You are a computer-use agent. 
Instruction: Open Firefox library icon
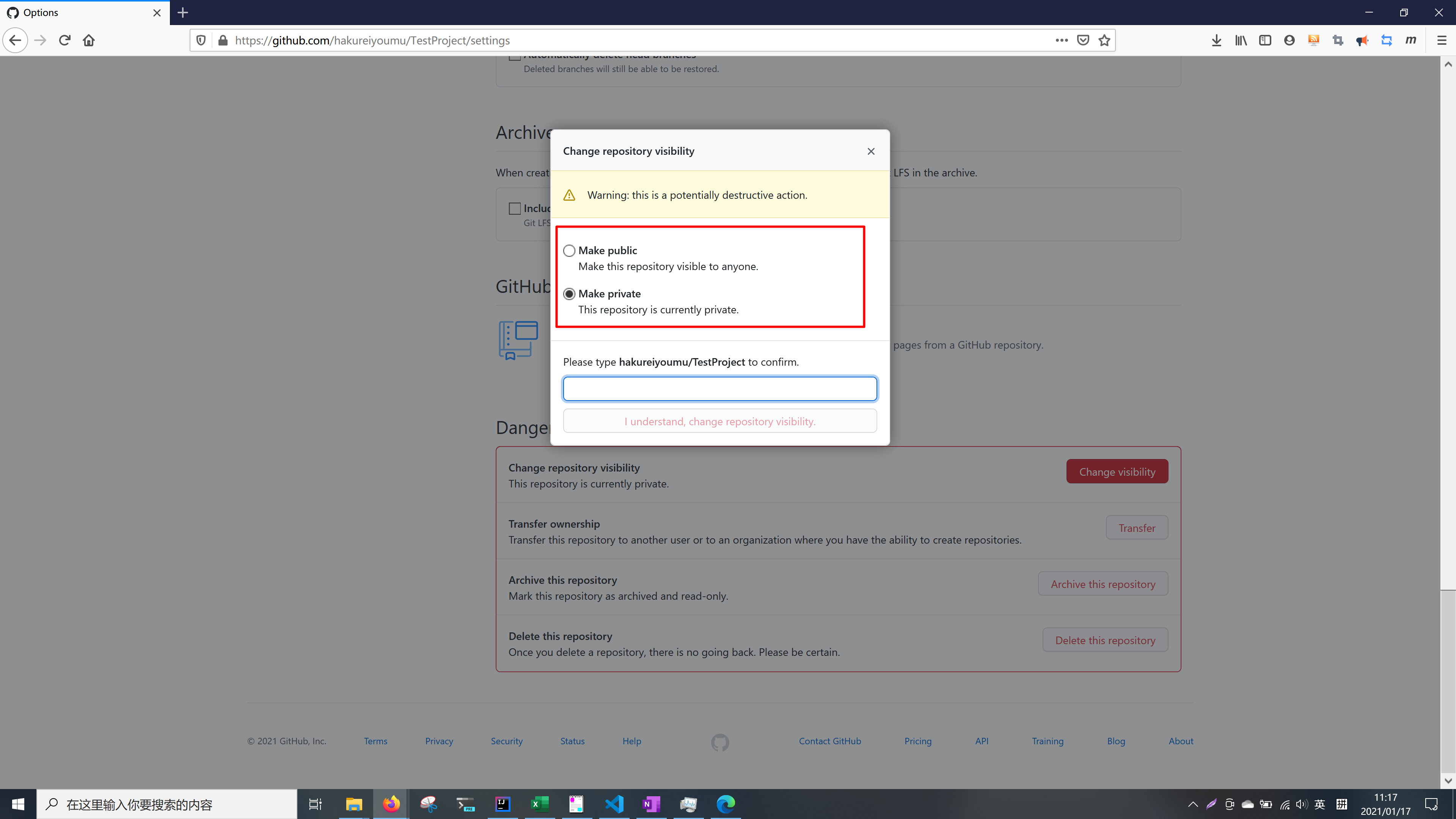click(1241, 40)
